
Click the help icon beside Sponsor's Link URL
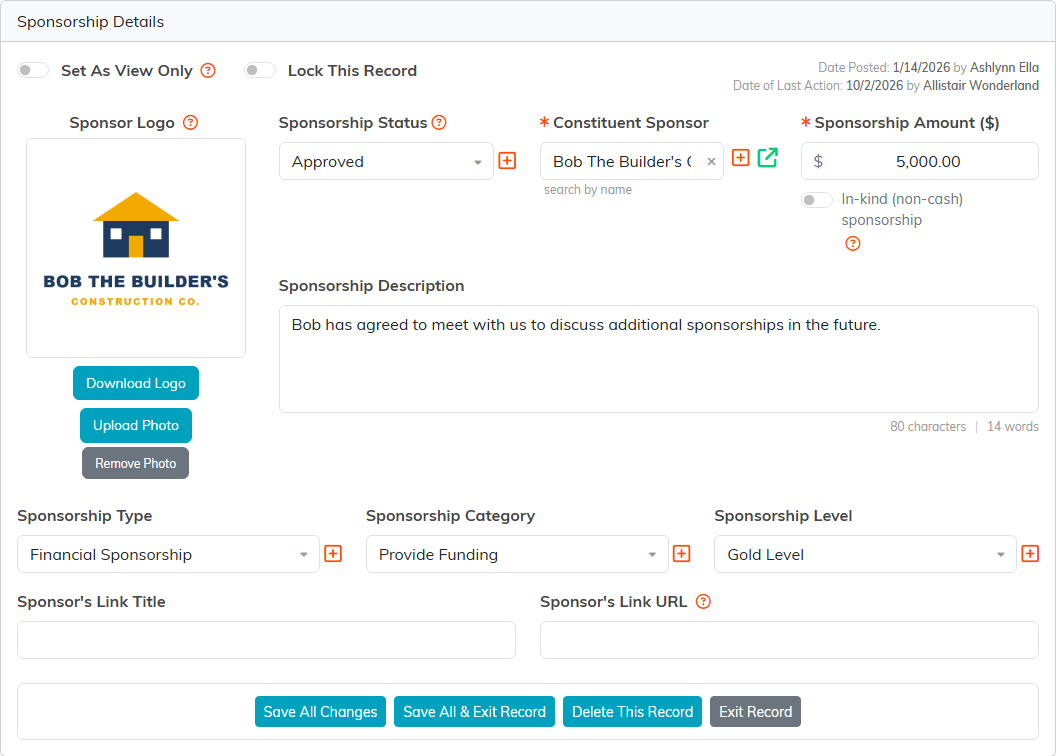click(x=703, y=602)
